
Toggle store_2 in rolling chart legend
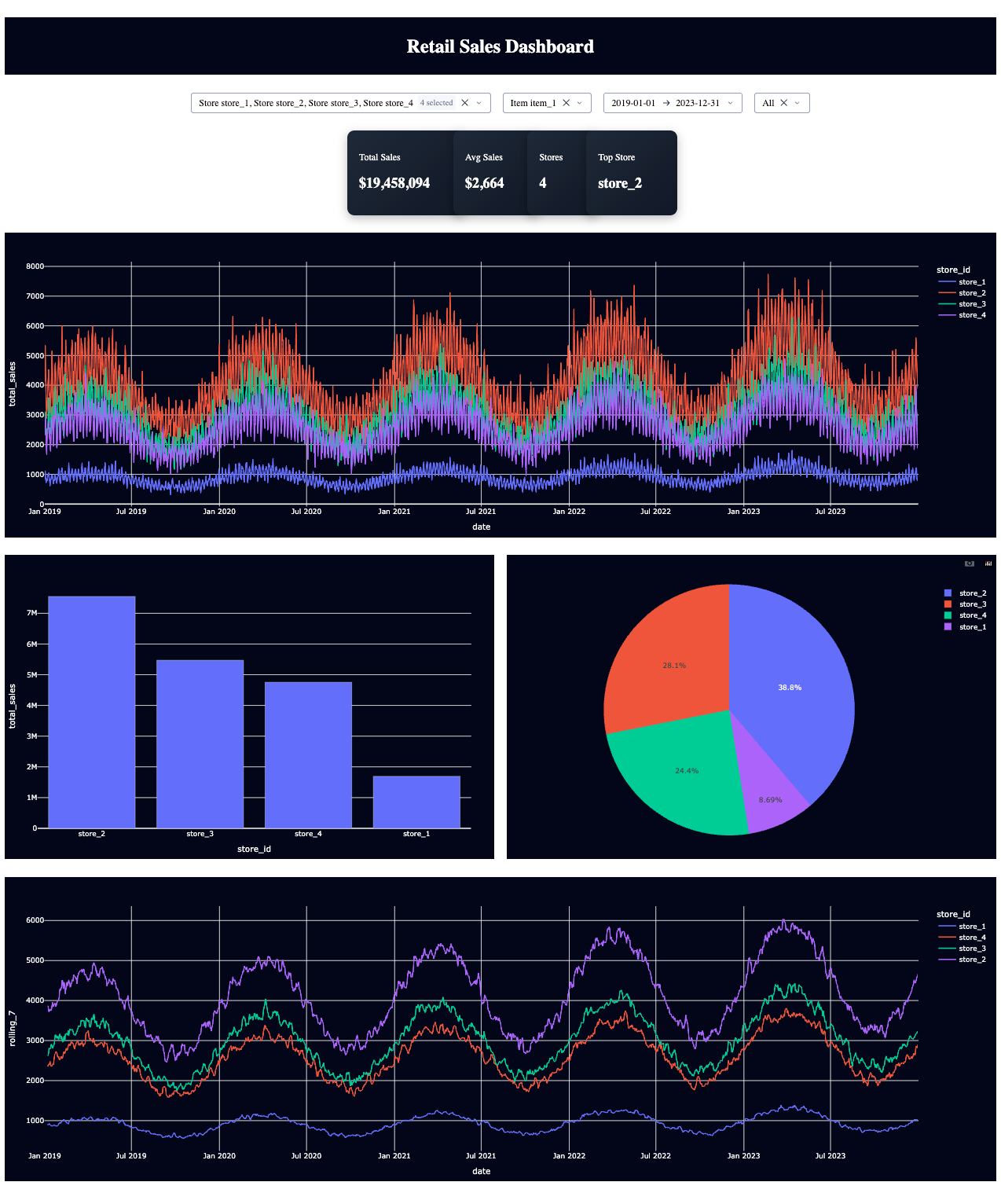(x=962, y=960)
